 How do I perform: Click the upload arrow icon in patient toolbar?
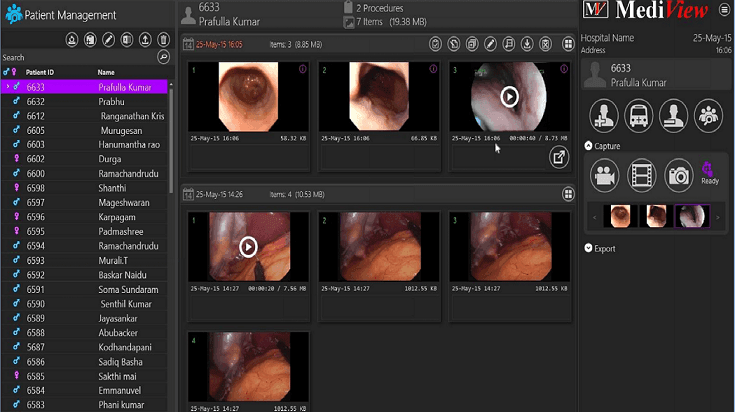[145, 40]
